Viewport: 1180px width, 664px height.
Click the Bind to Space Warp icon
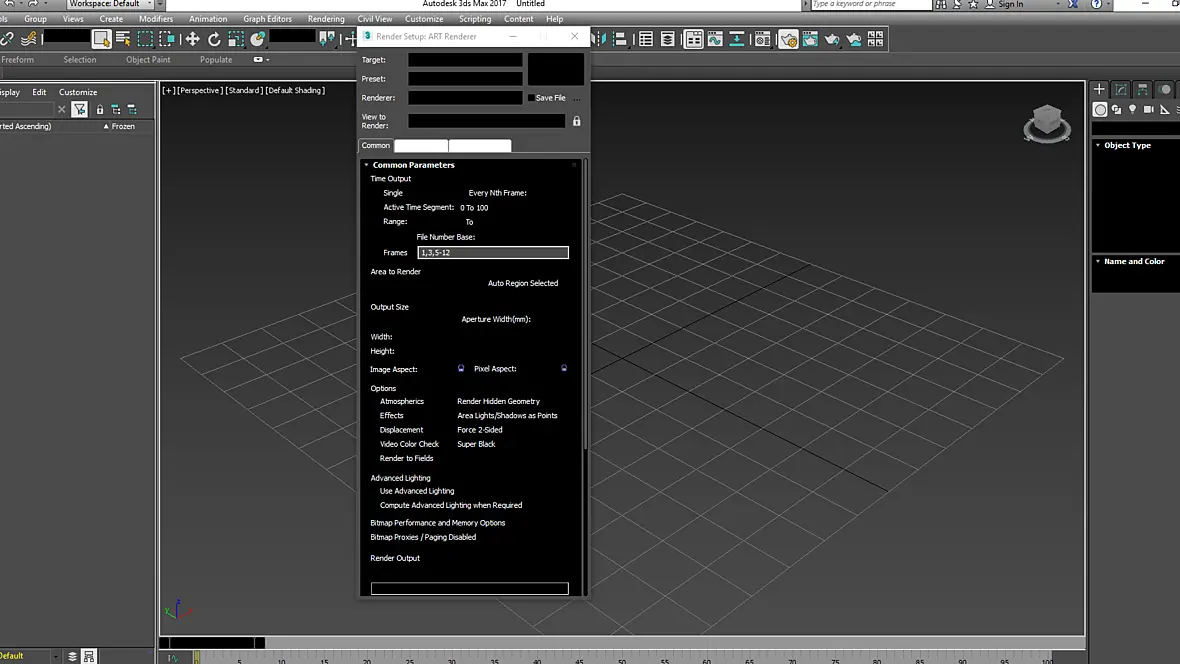[x=29, y=38]
